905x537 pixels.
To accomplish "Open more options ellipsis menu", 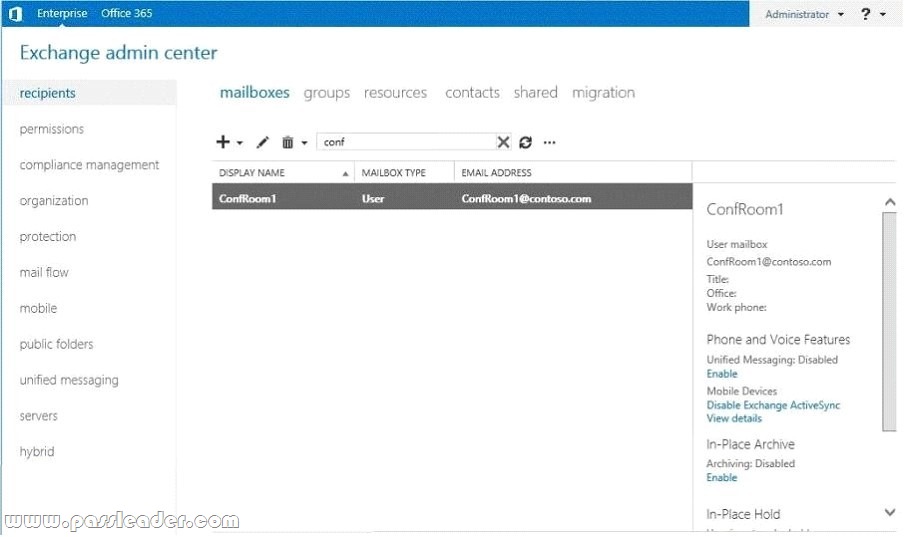I will coord(549,142).
